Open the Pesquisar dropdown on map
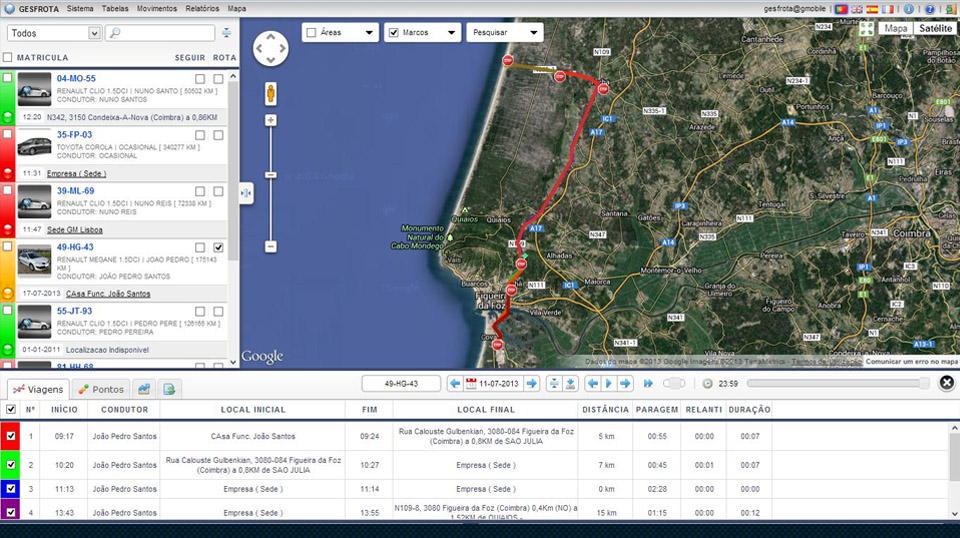 click(x=504, y=32)
